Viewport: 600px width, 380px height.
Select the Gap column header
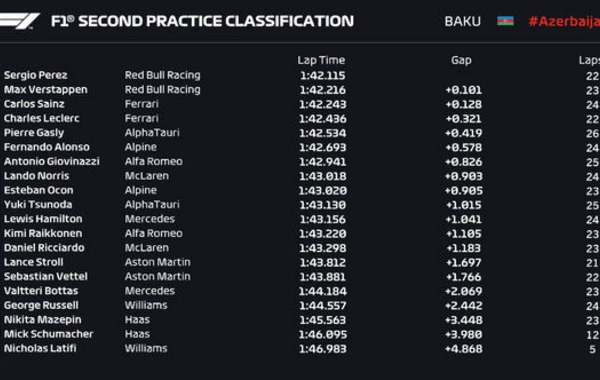coord(461,60)
